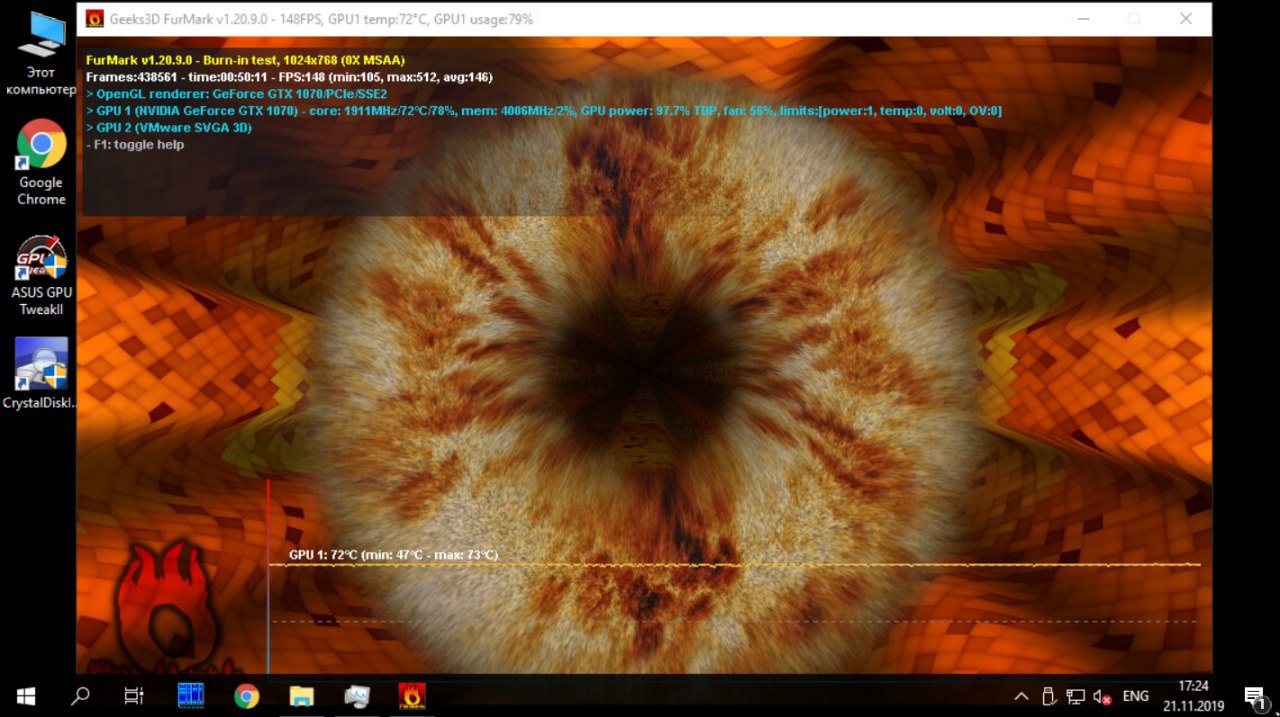This screenshot has width=1280, height=717.
Task: Click the FurMark flame logo in corner
Action: 167,608
